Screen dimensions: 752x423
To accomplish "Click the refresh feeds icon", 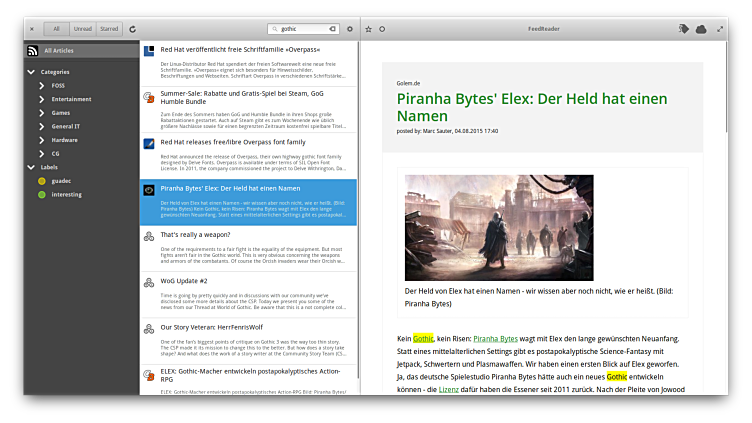I will [x=132, y=29].
